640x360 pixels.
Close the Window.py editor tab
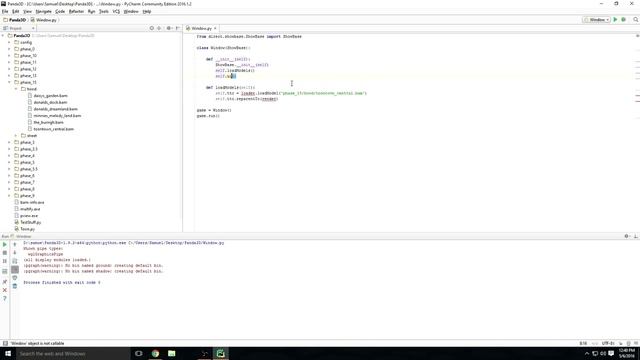[x=215, y=28]
